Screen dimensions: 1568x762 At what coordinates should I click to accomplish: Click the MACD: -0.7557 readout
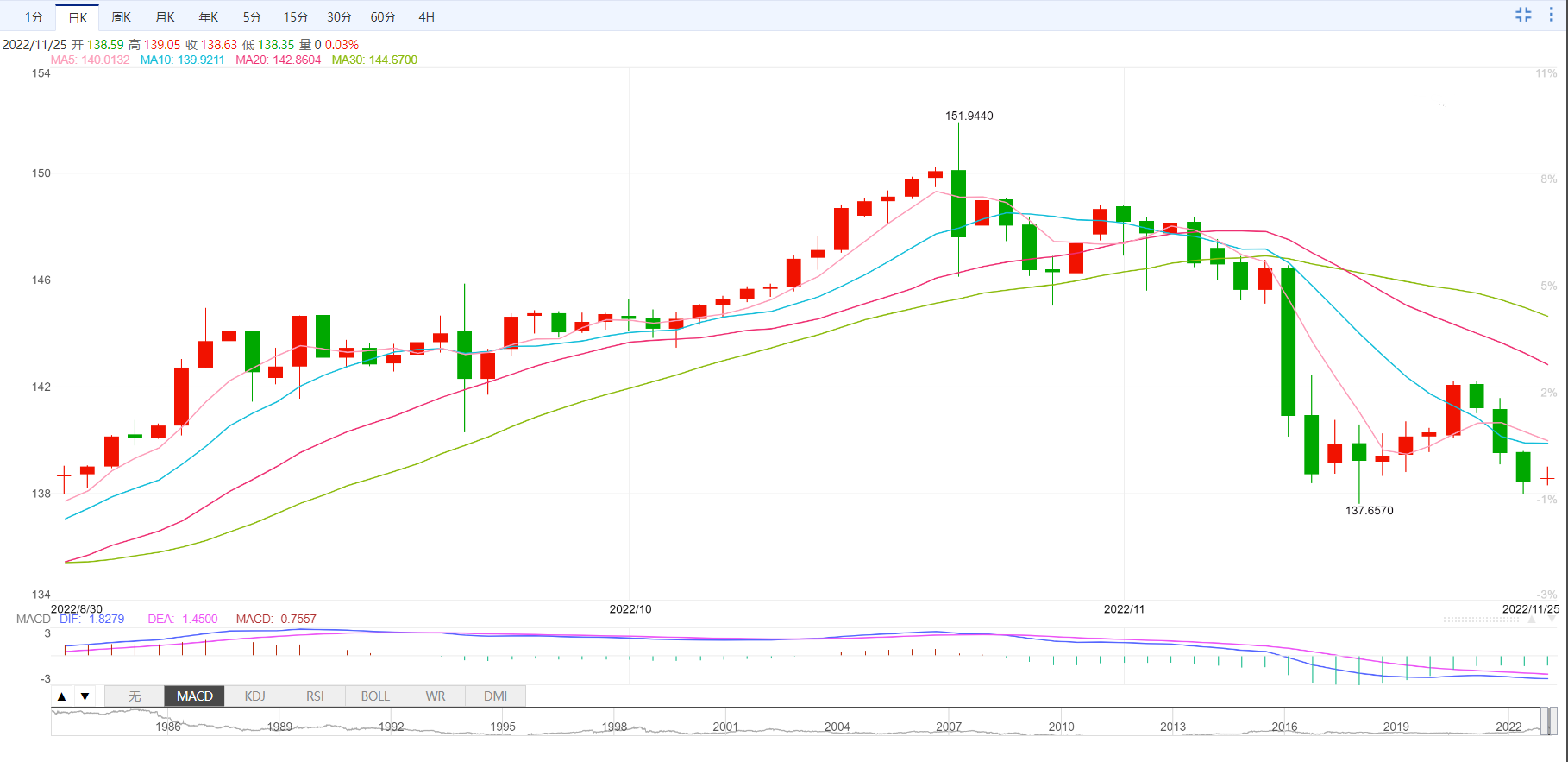[276, 619]
